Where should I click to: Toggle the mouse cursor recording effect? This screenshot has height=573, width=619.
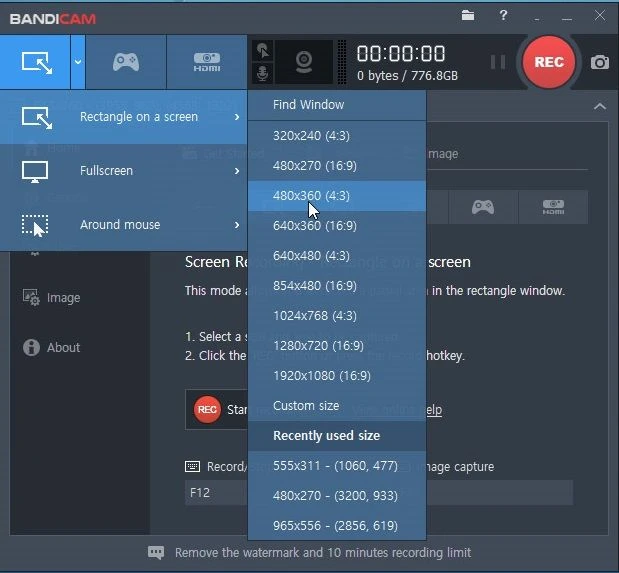[x=263, y=50]
